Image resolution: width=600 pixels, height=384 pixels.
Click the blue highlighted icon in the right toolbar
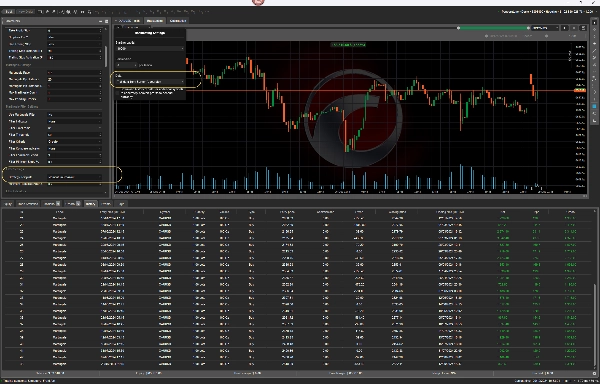click(594, 106)
